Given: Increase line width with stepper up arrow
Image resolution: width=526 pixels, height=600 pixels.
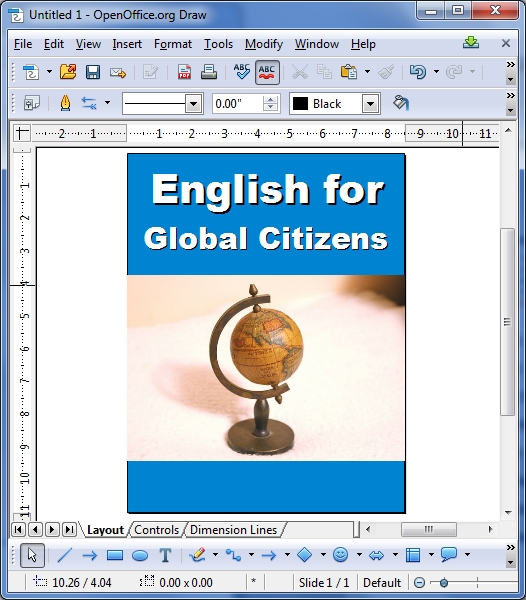Looking at the screenshot, I should (271, 99).
